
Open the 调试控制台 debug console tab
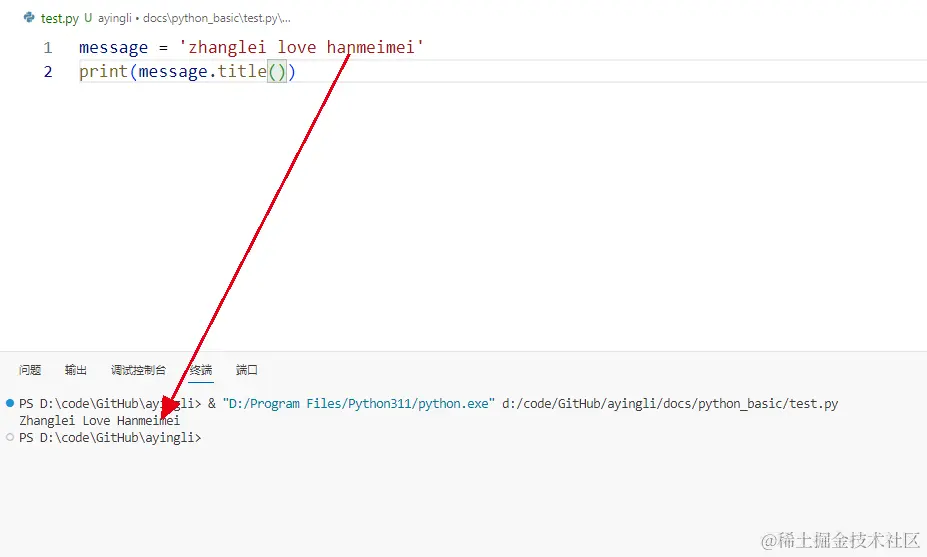click(x=138, y=370)
